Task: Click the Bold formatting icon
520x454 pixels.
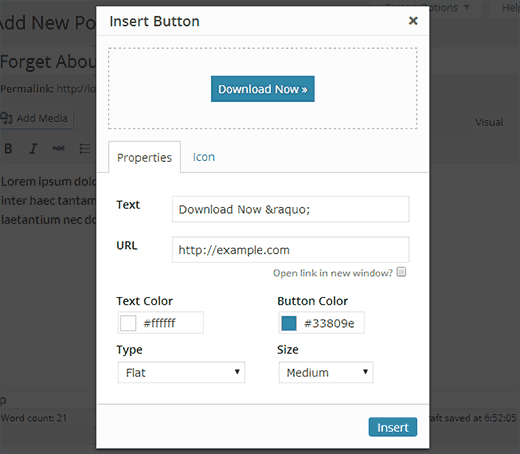Action: (8, 148)
